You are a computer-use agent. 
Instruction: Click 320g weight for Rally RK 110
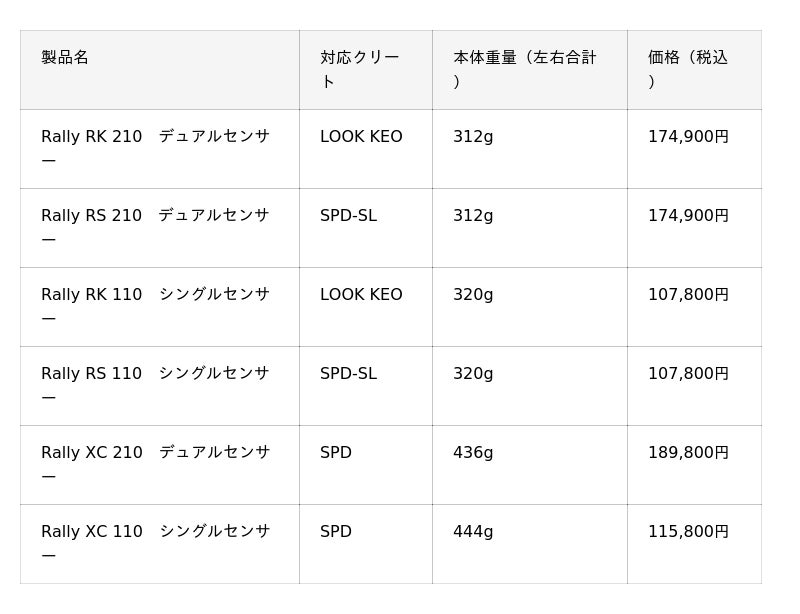[x=473, y=295]
